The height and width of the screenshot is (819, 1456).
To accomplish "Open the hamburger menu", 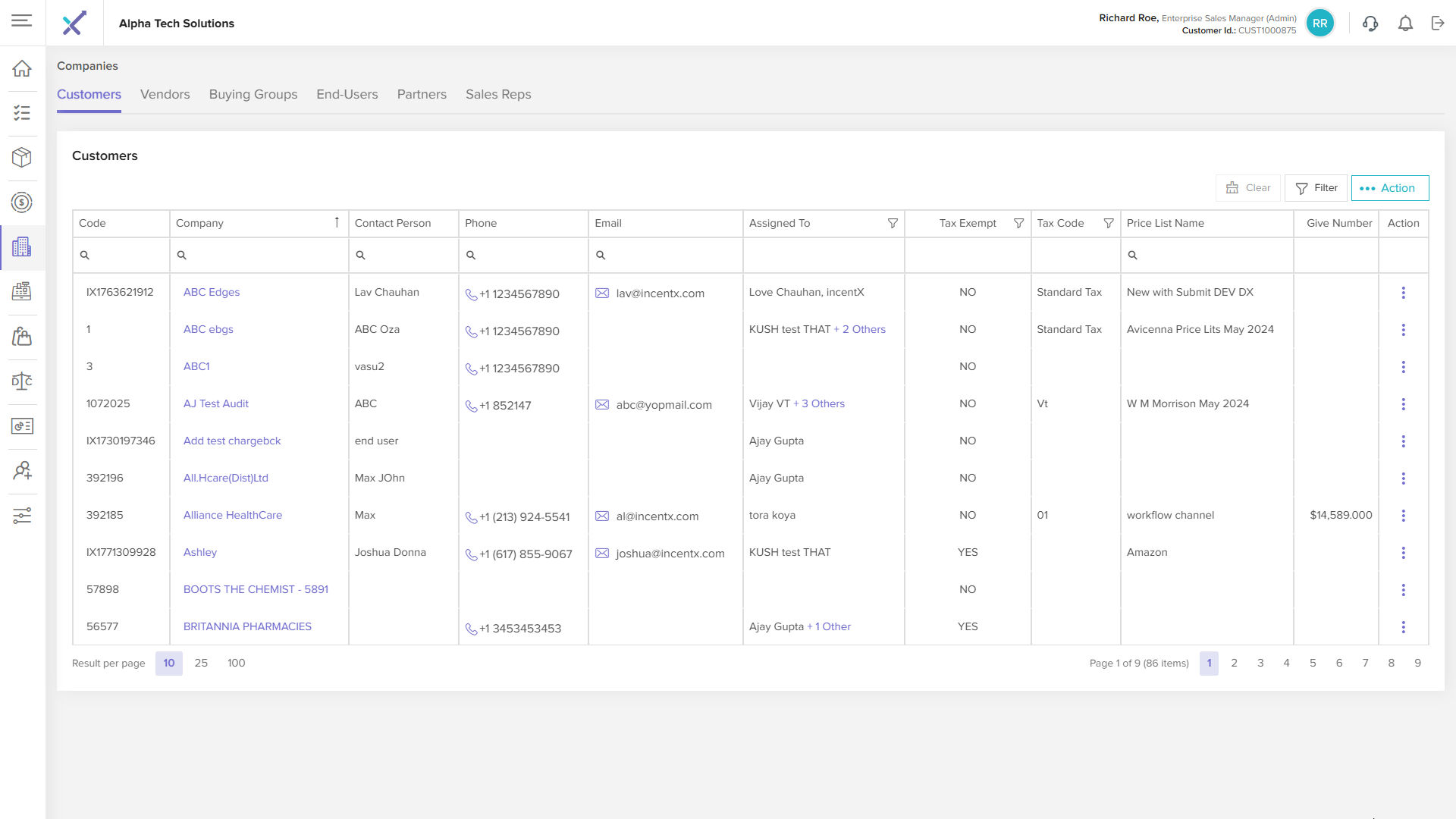I will pos(22,20).
